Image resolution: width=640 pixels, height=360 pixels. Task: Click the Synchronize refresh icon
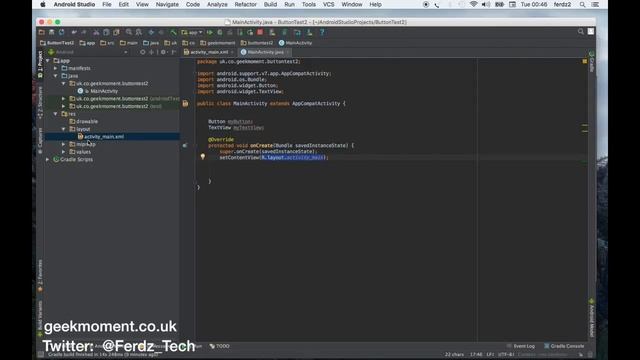coord(62,32)
